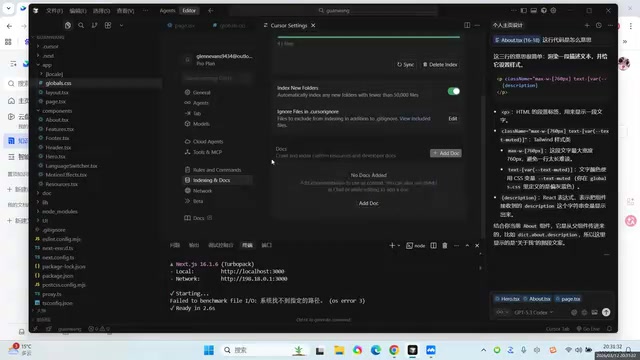Open the 查看 menu

point(125,11)
